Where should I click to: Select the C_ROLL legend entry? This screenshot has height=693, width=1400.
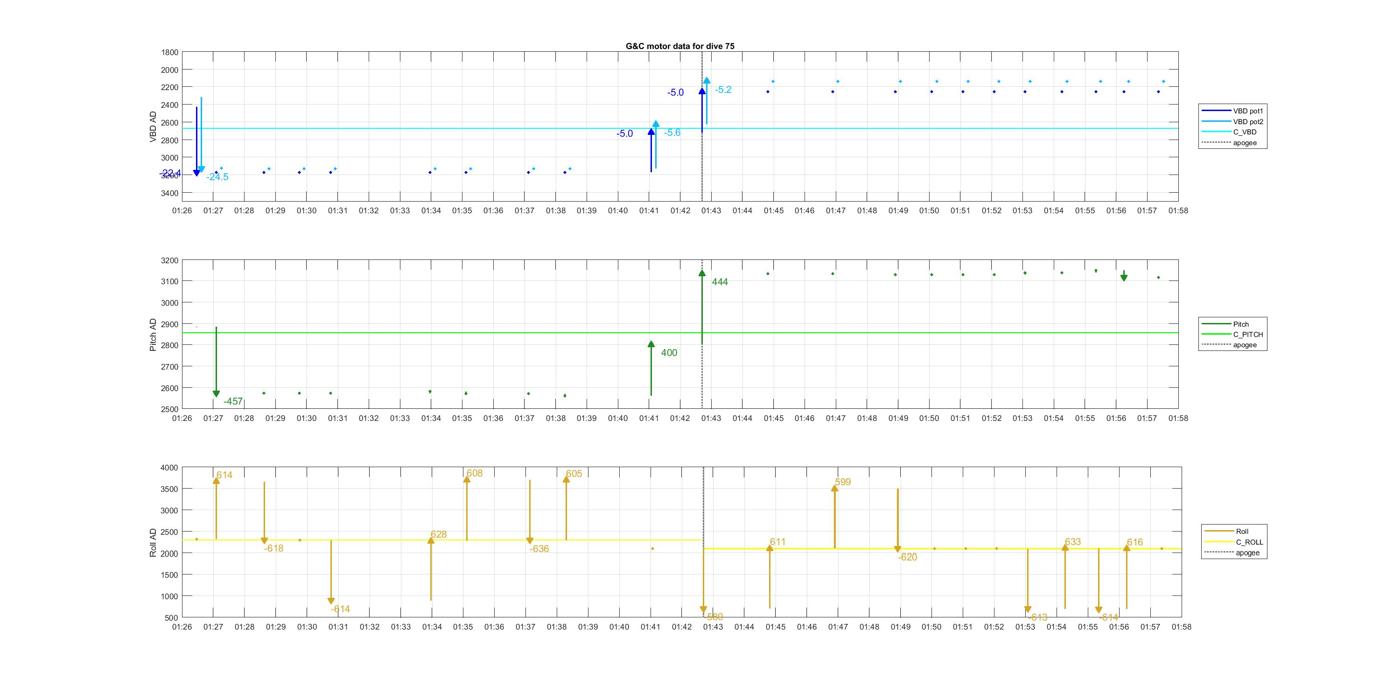(1234, 542)
